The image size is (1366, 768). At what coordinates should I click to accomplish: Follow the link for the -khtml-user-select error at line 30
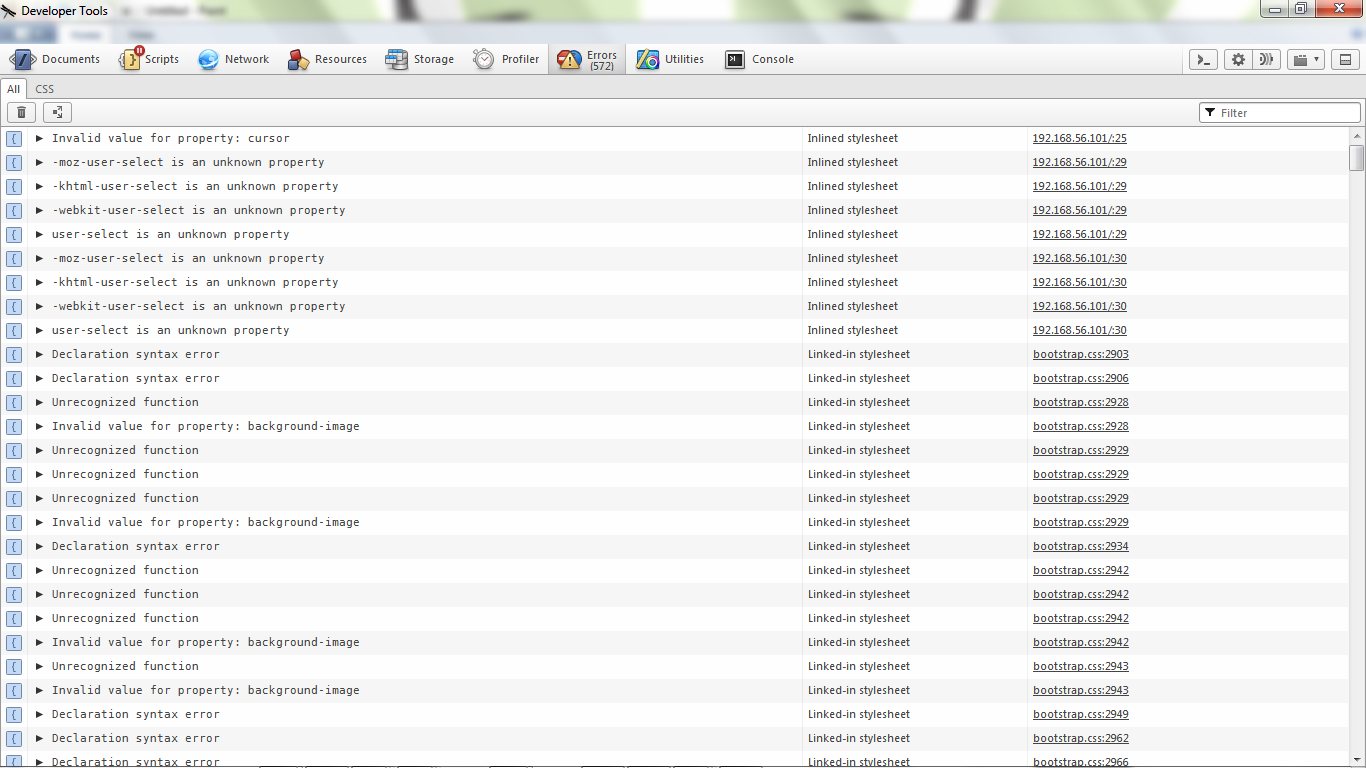(x=1079, y=282)
